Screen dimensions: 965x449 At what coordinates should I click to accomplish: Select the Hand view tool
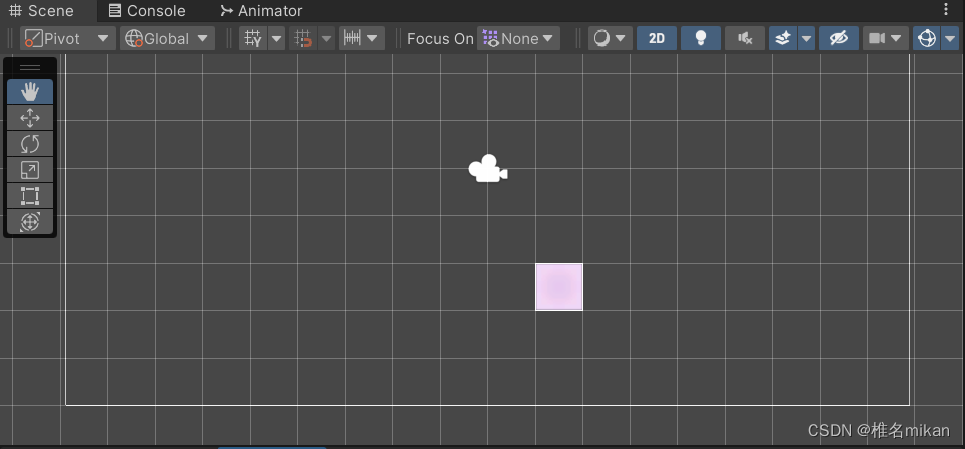tap(30, 92)
